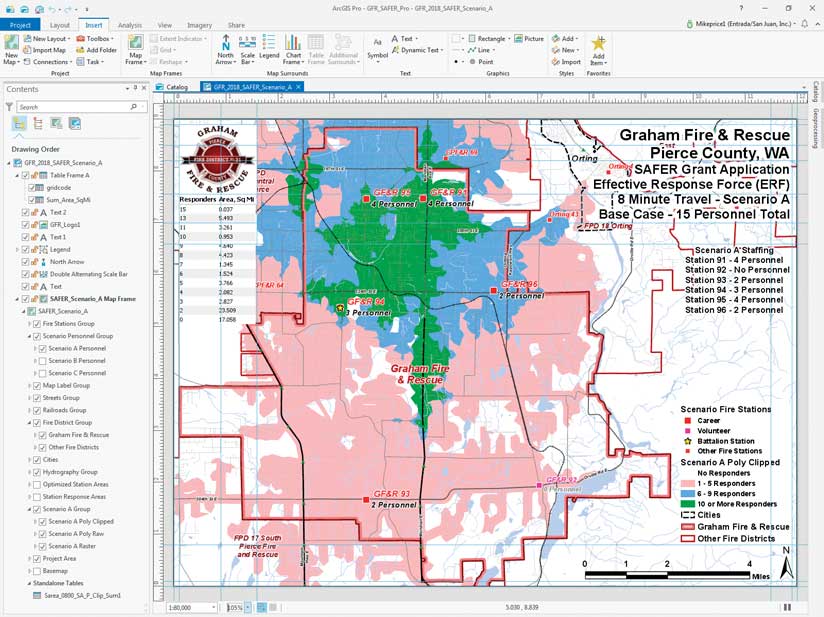
Task: Select Sarea_0800_SA_P_Clip_Sum1 table
Action: pos(82,595)
